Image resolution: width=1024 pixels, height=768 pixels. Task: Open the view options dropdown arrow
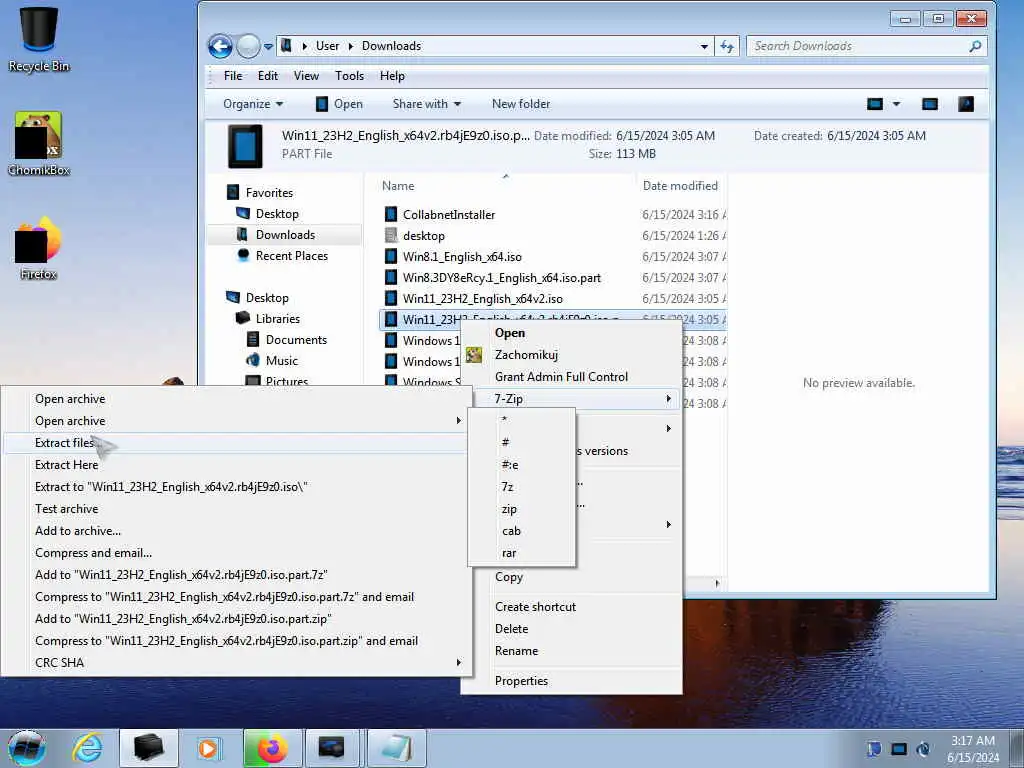896,104
